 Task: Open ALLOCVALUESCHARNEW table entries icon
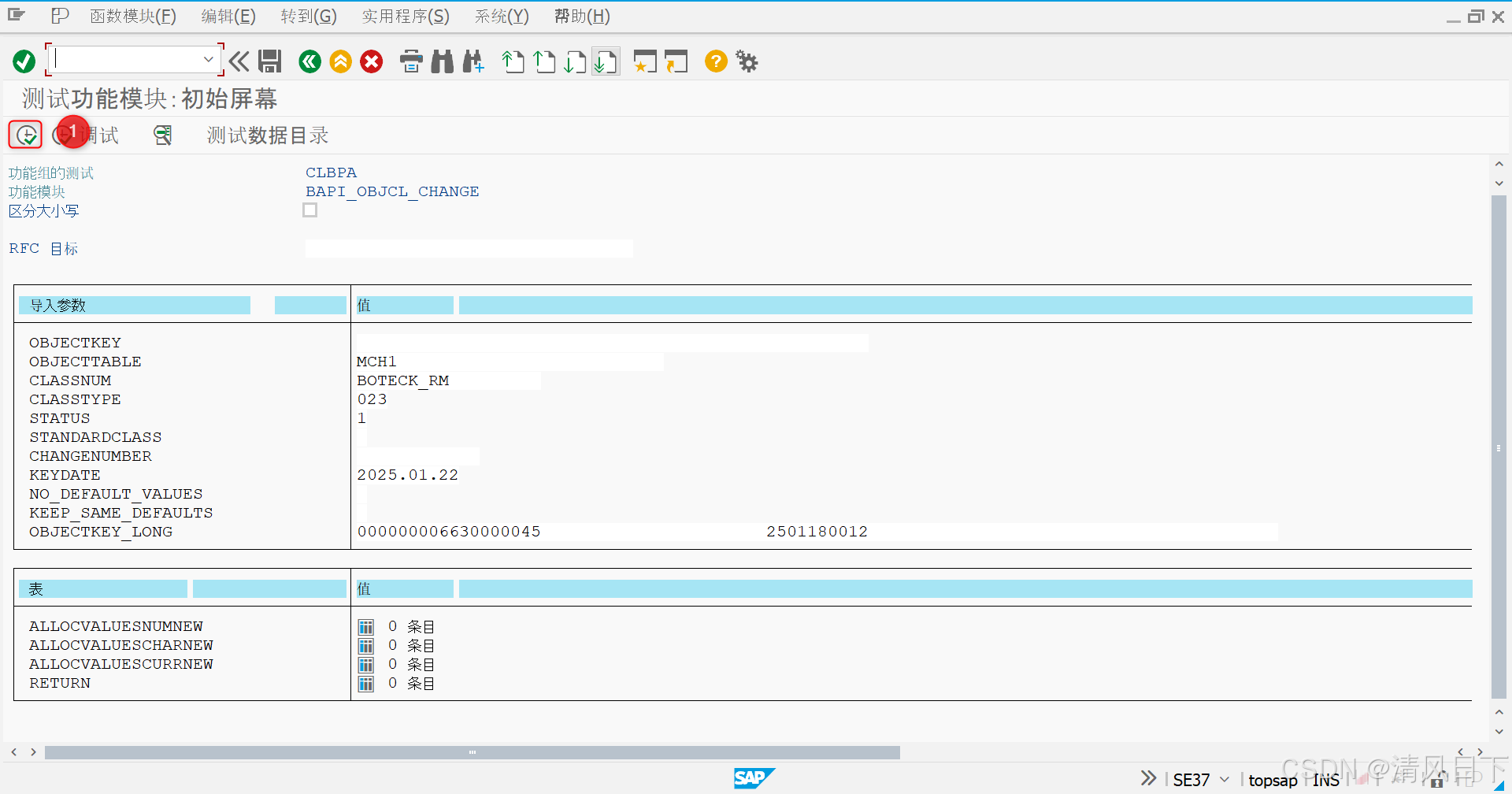click(366, 646)
